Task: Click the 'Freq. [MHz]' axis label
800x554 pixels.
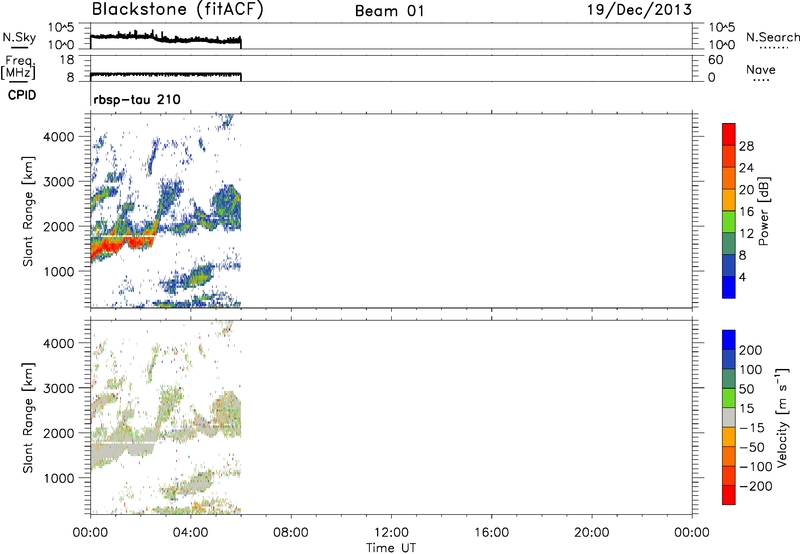Action: click(x=18, y=68)
